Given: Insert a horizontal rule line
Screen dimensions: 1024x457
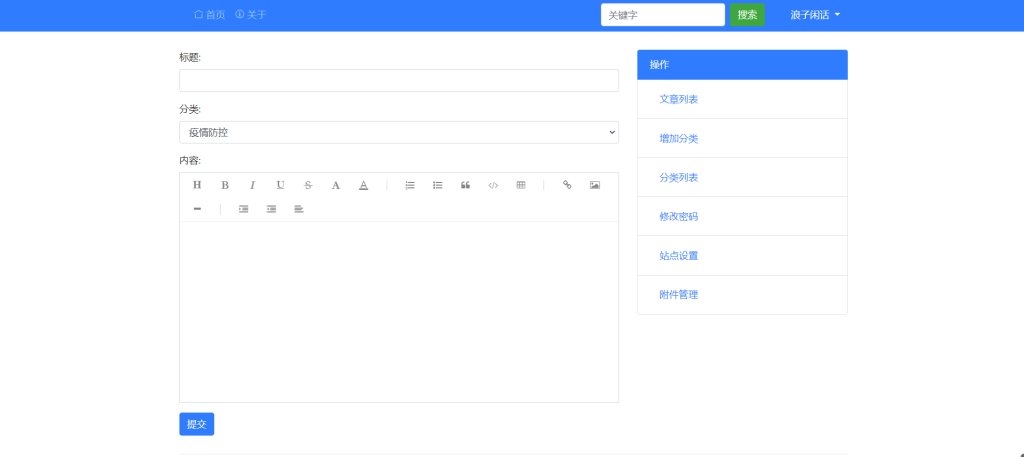Looking at the screenshot, I should [x=197, y=209].
